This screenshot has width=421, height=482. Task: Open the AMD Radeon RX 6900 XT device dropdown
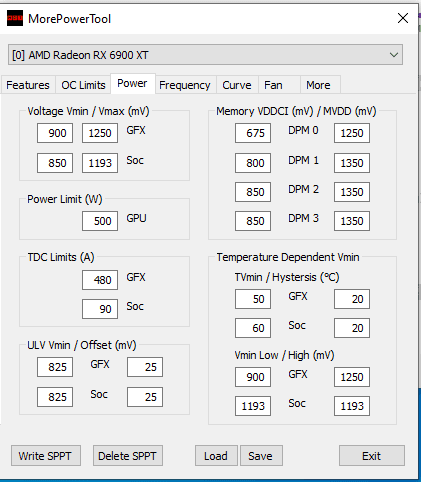[205, 55]
